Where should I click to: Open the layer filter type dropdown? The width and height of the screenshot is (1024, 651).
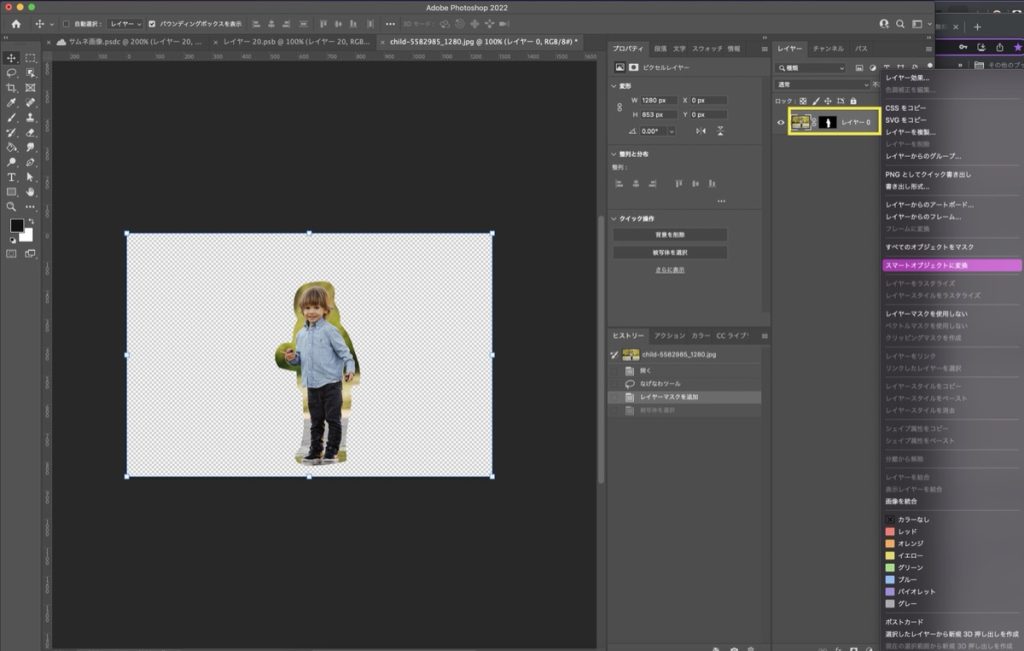point(810,68)
